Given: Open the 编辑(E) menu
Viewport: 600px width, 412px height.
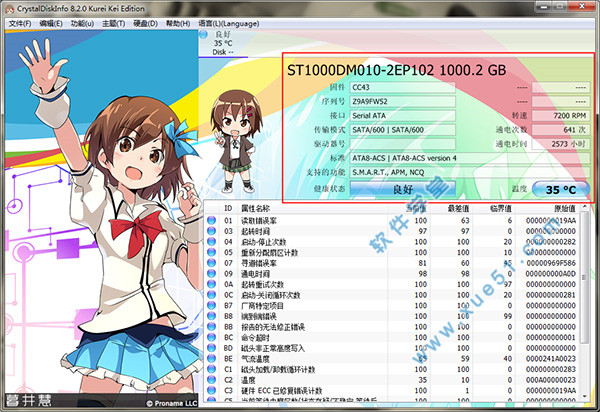Looking at the screenshot, I should 51,23.
